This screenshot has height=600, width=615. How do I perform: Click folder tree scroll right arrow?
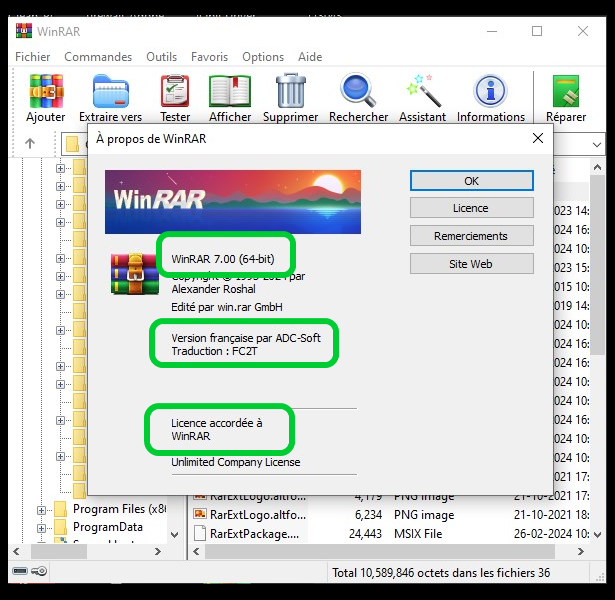pyautogui.click(x=158, y=551)
